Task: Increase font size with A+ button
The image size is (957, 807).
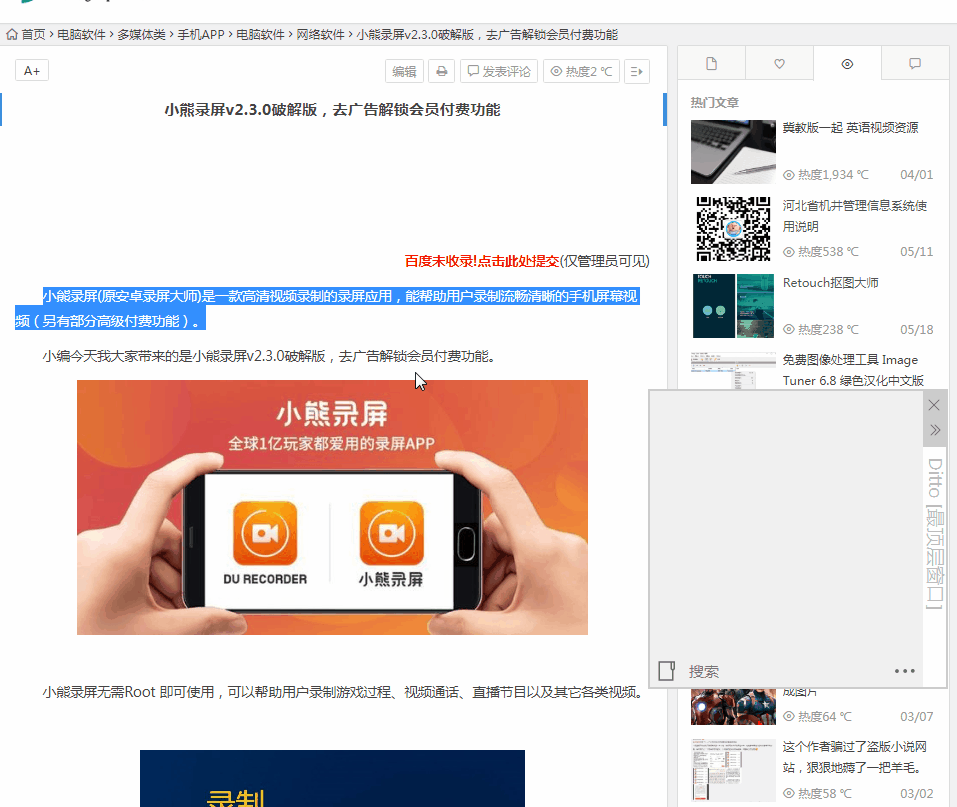Action: pyautogui.click(x=32, y=71)
